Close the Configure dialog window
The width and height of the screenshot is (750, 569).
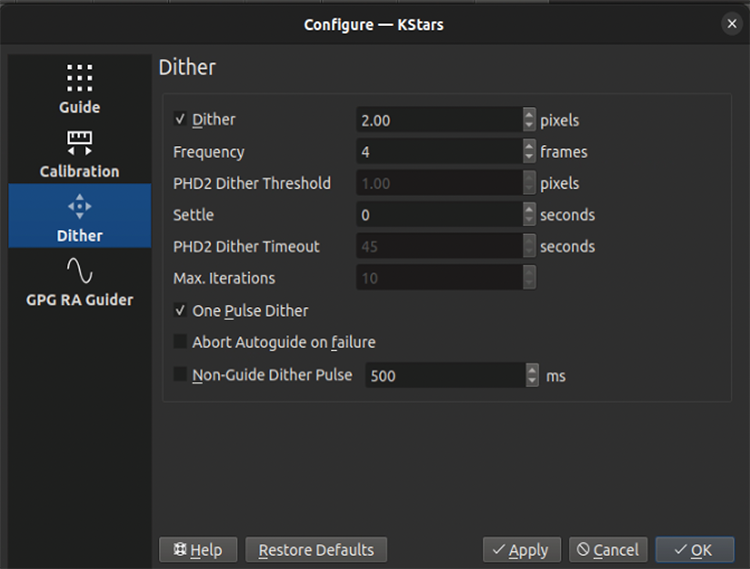coord(732,24)
